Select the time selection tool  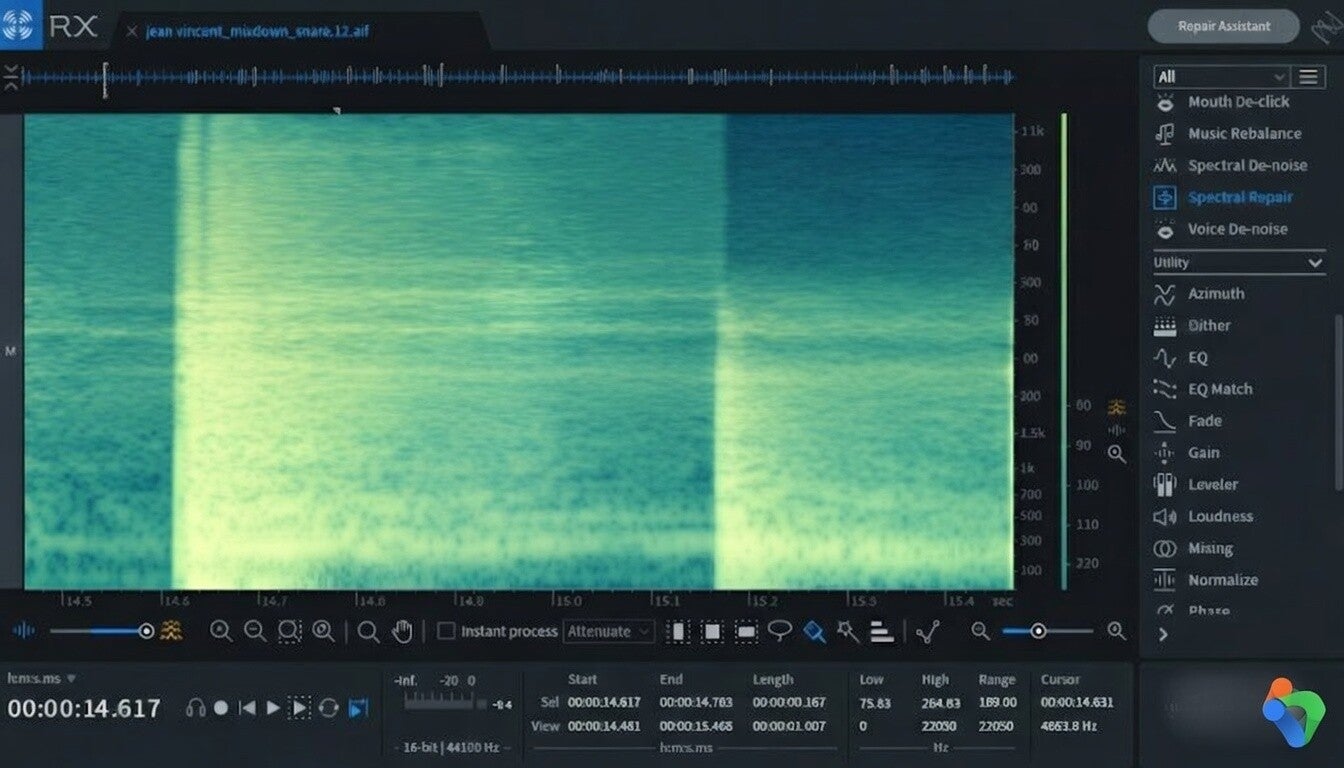(679, 631)
